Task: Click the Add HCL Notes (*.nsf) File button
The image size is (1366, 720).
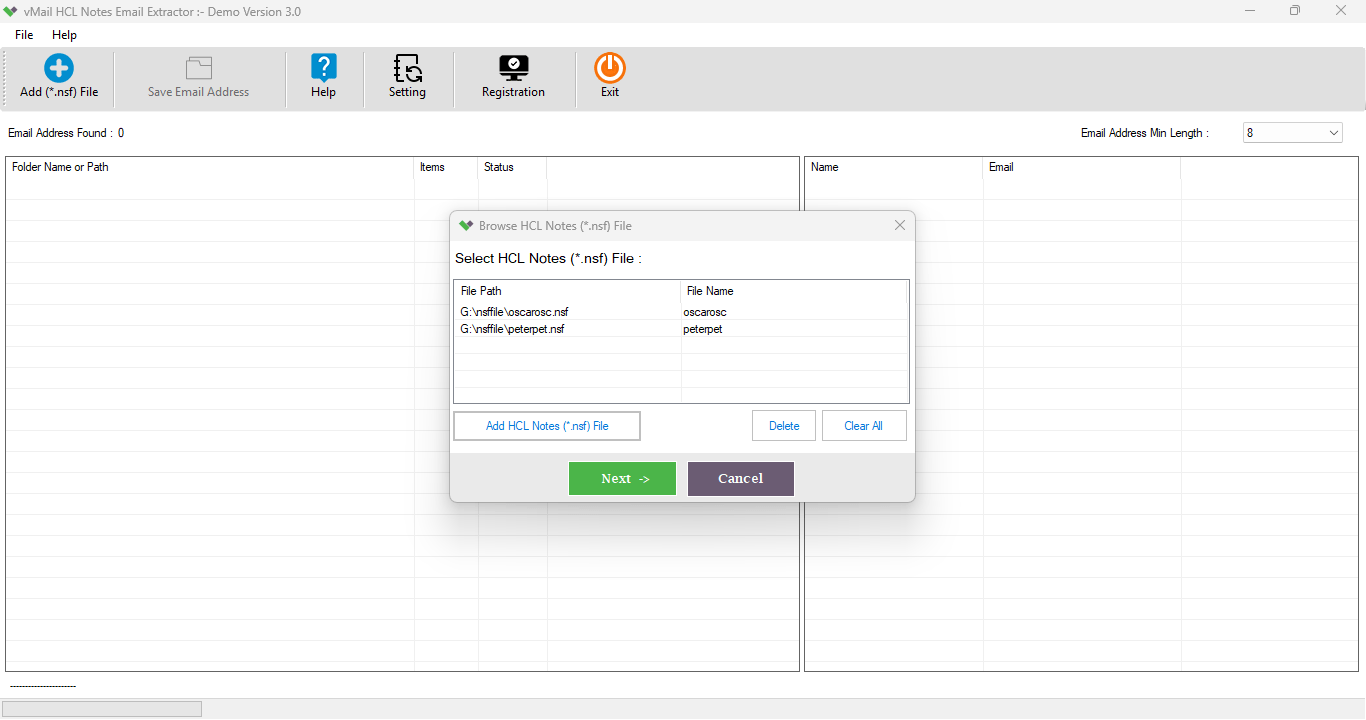Action: click(x=547, y=426)
